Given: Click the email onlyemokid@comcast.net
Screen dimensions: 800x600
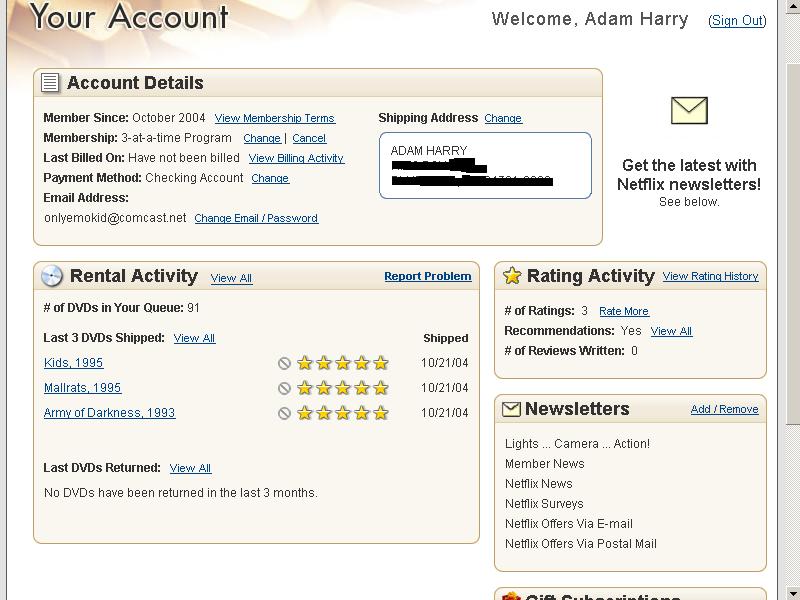Looking at the screenshot, I should (x=115, y=218).
